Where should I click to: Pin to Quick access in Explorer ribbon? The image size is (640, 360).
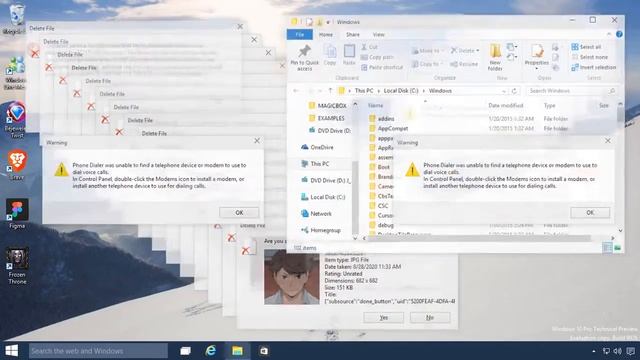[x=304, y=58]
